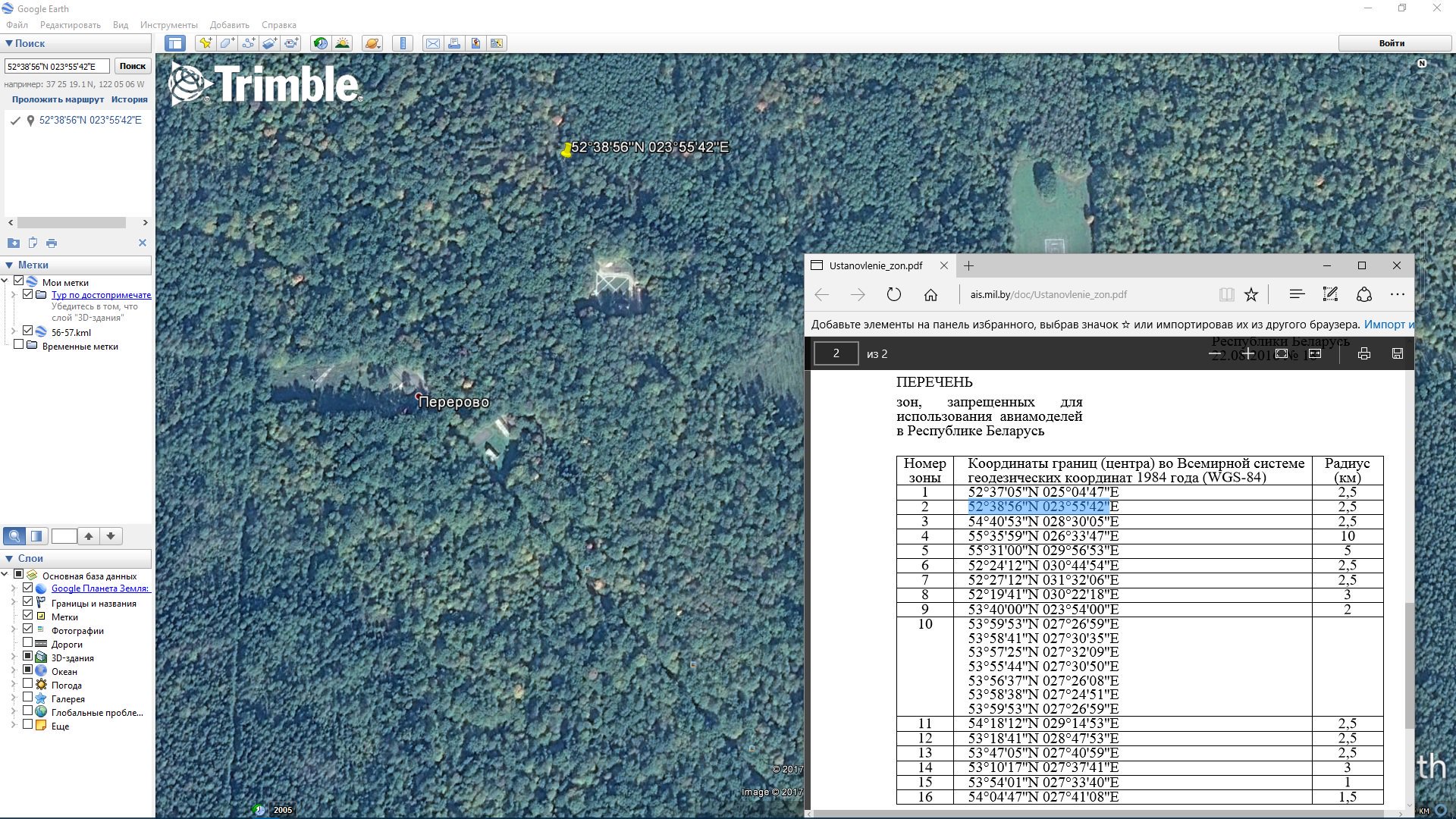This screenshot has width=1456, height=819.
Task: Uncheck Тур по достопримечательностям checkbox
Action: 28,294
